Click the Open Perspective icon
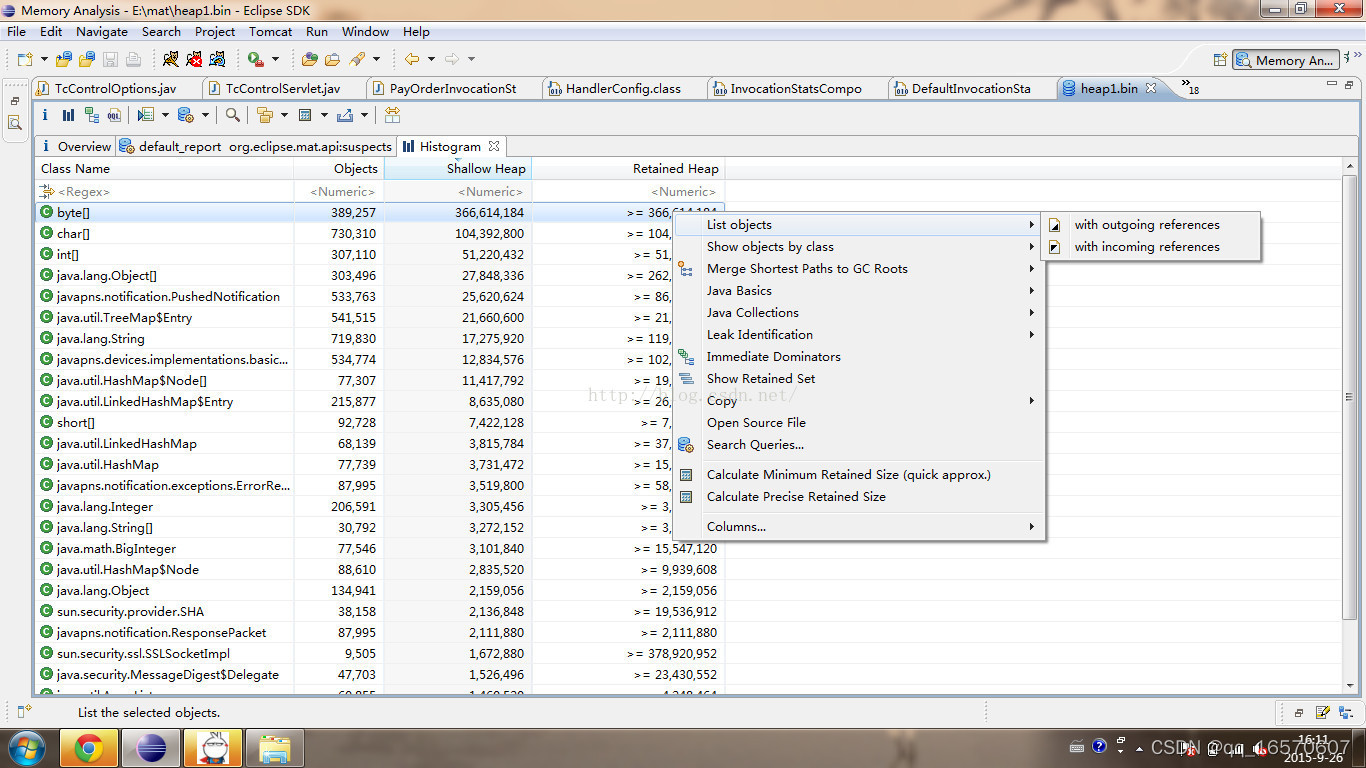Screen dimensions: 1366x768 [1220, 60]
